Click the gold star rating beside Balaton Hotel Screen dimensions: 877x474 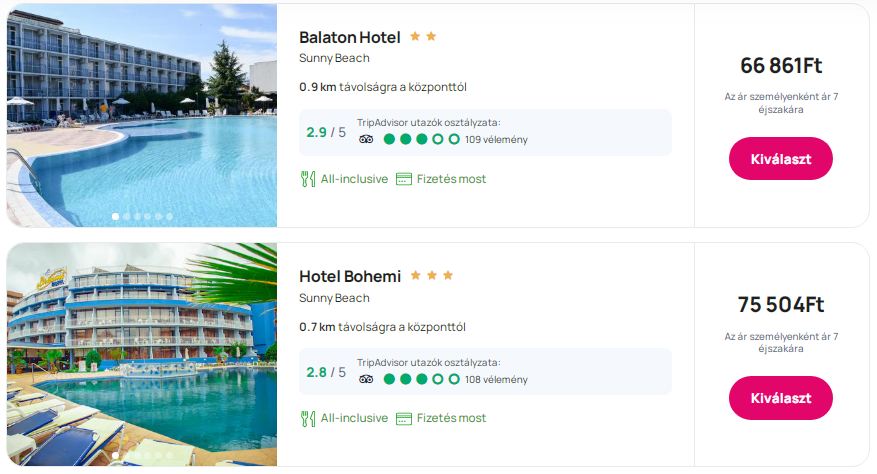tap(423, 37)
